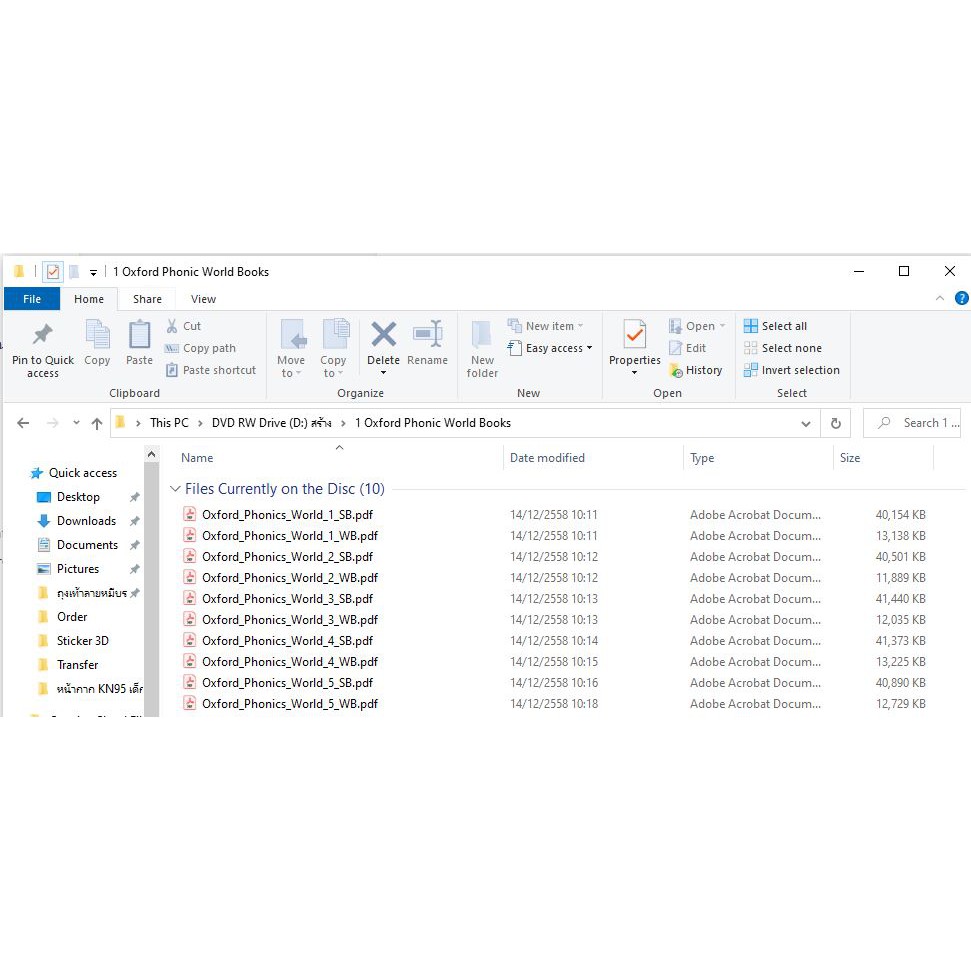Open recent locations dropdown arrow
Viewport: 971px width, 971px height.
click(76, 423)
